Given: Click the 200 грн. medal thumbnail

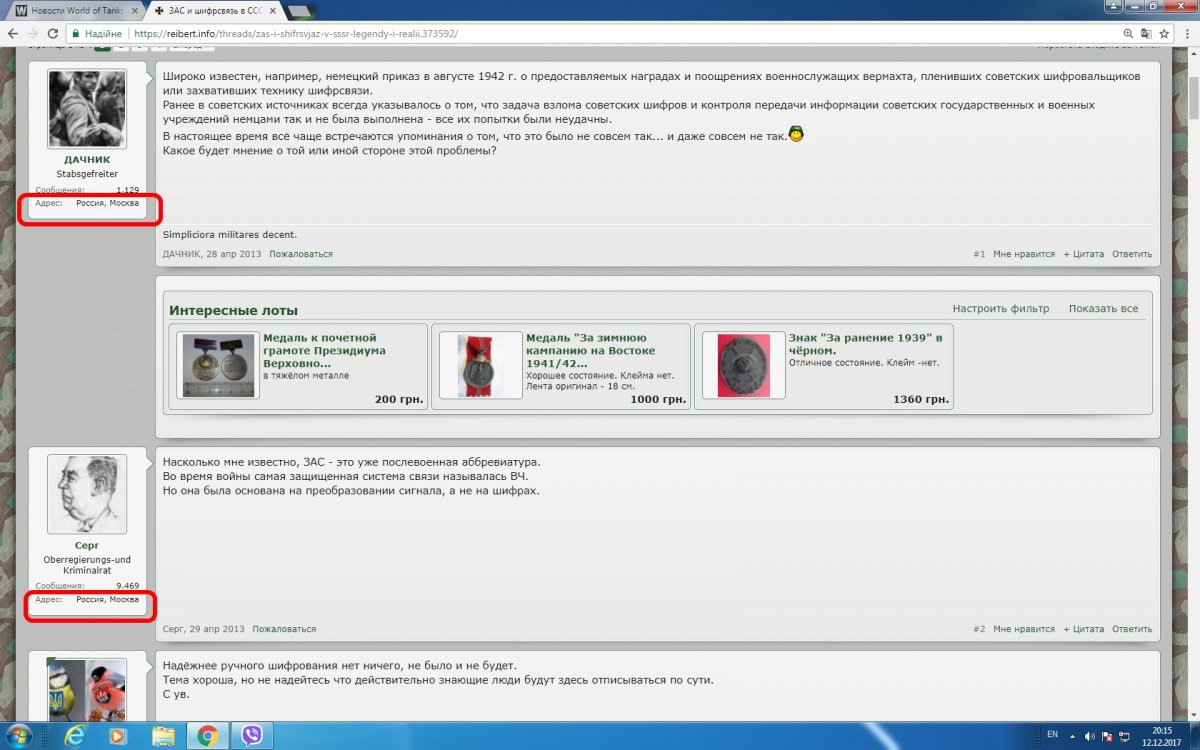Looking at the screenshot, I should click(218, 366).
